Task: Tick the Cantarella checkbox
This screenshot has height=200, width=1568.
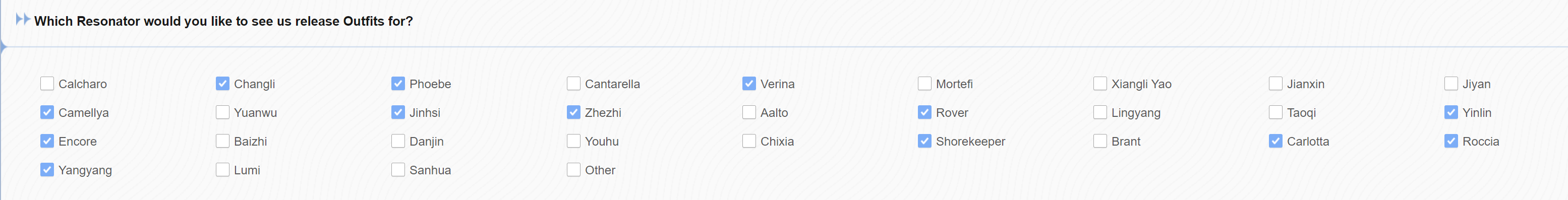Action: 573,83
